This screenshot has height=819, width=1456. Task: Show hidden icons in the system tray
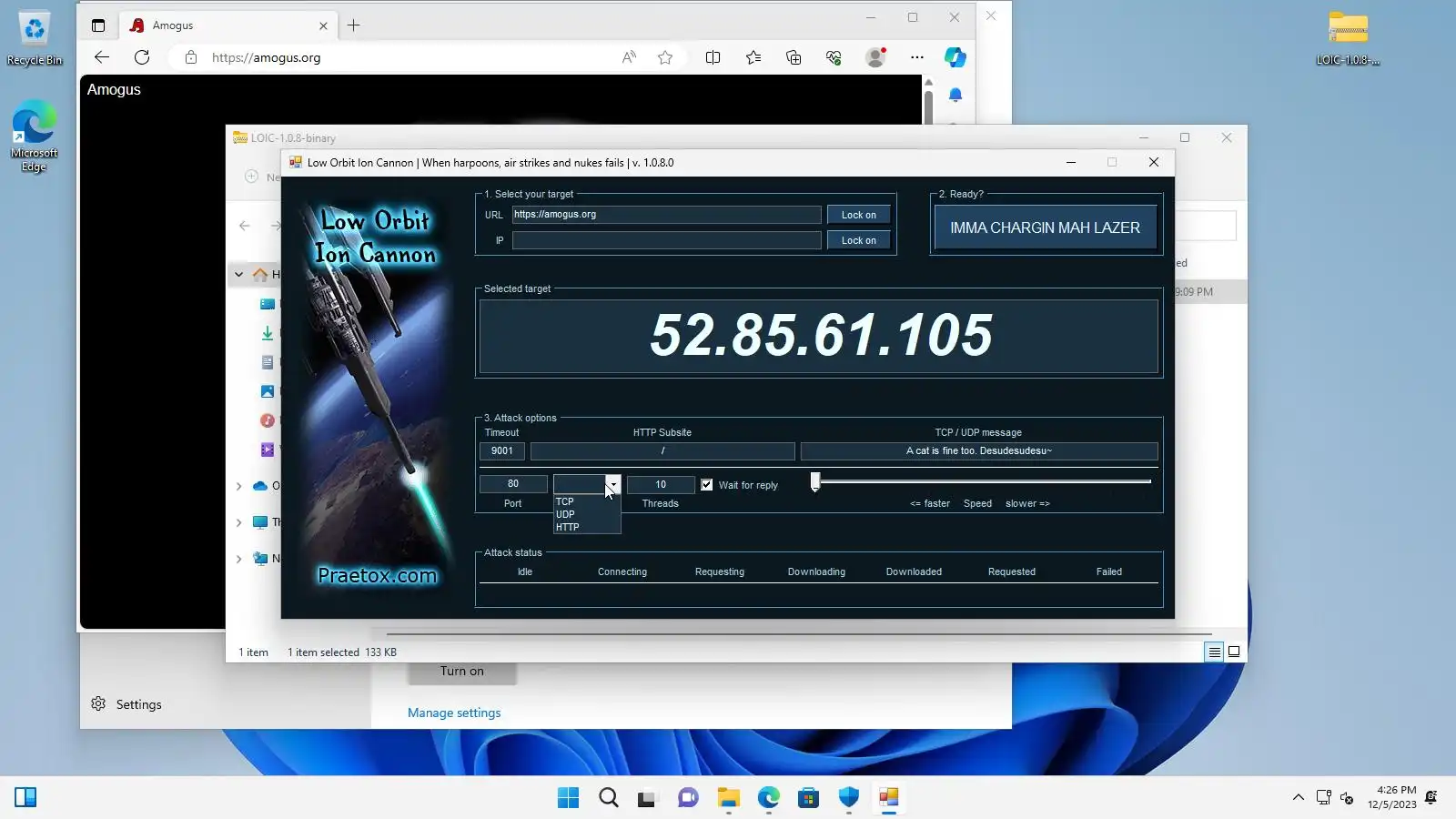[1298, 798]
